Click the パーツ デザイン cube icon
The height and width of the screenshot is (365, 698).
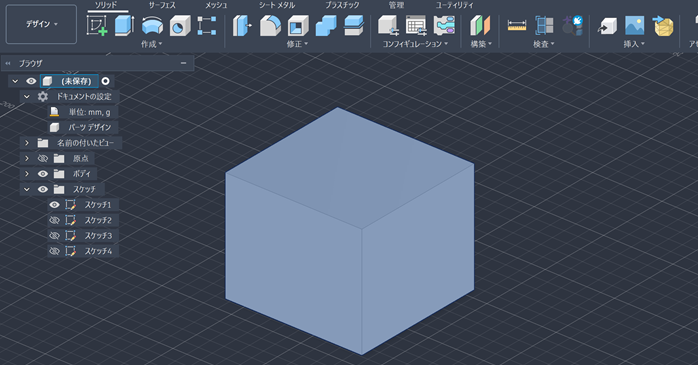(54, 127)
